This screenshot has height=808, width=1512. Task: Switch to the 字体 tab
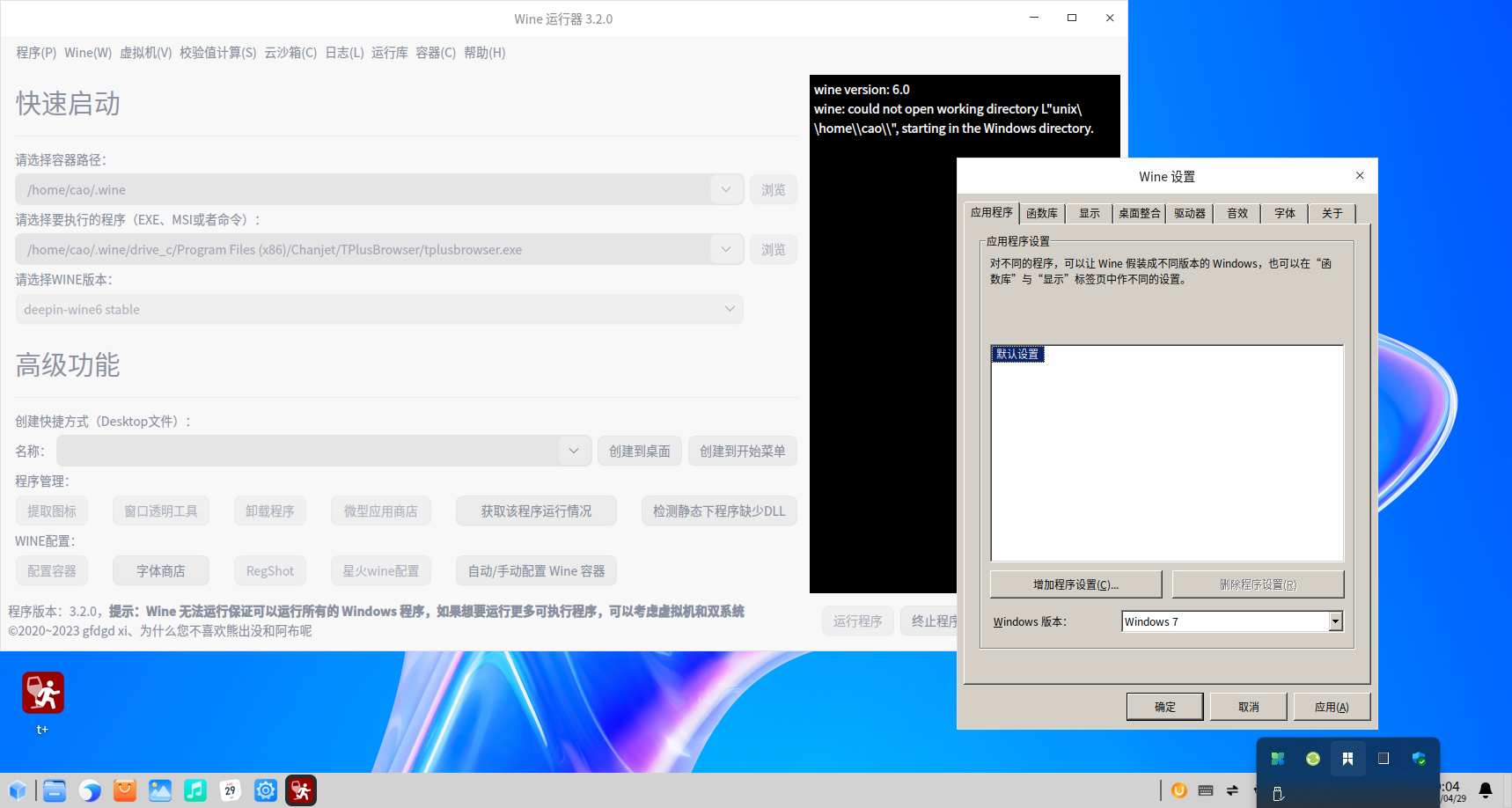click(1285, 213)
